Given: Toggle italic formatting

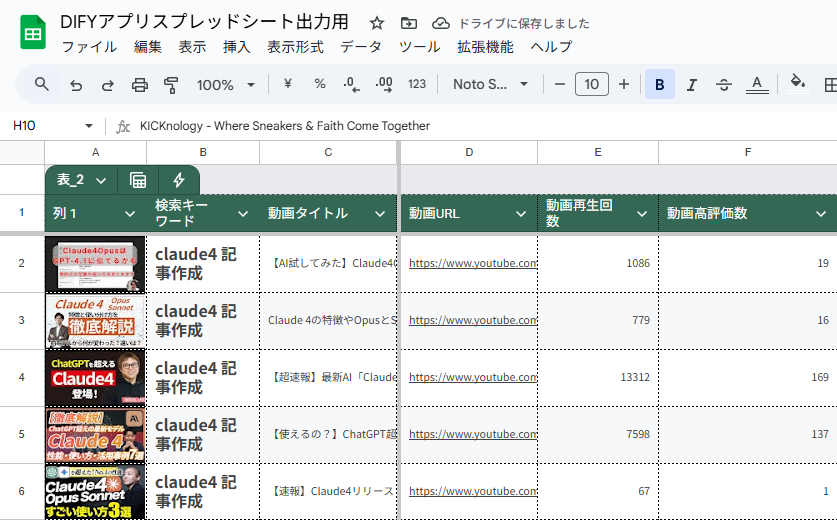Looking at the screenshot, I should tap(691, 85).
